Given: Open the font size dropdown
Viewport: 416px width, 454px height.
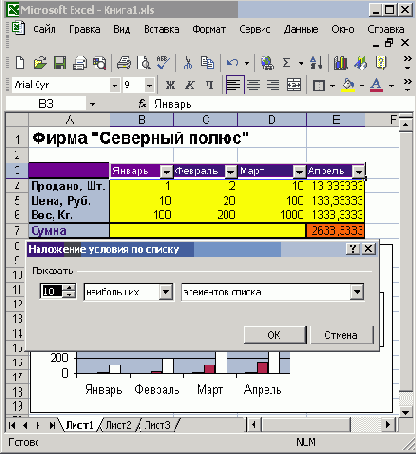Looking at the screenshot, I should [x=149, y=86].
